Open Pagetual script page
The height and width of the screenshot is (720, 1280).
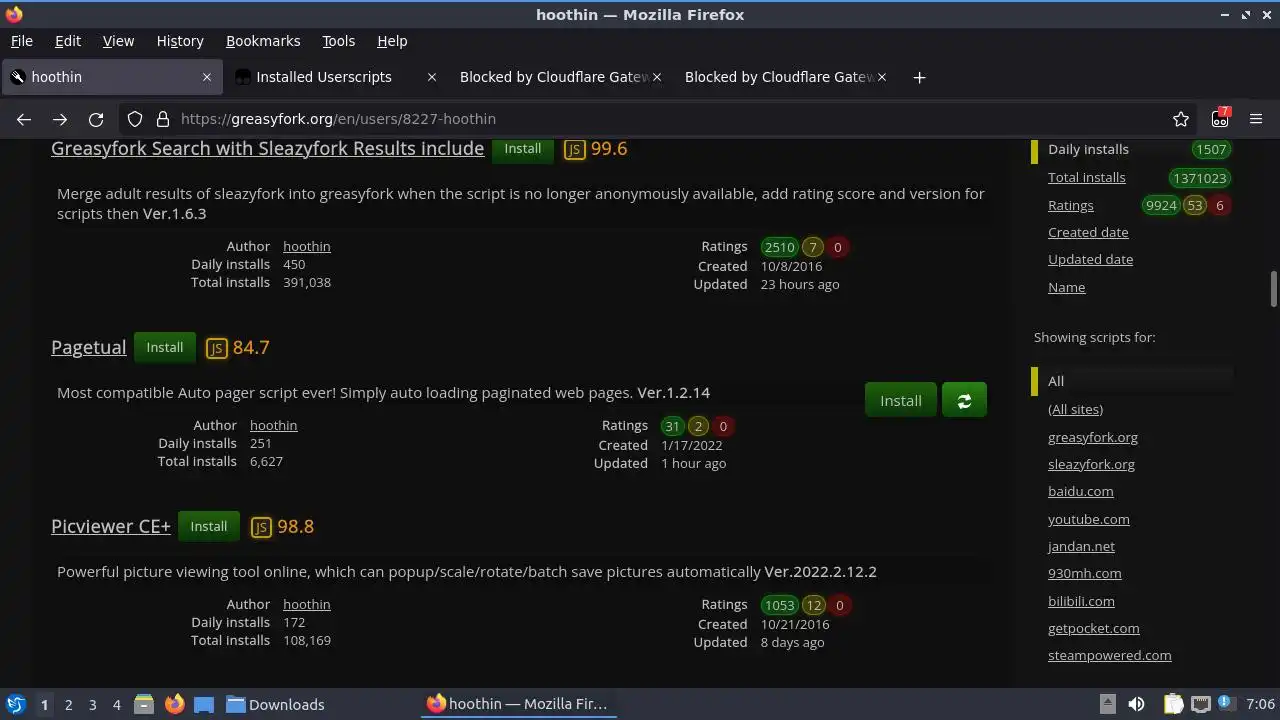point(88,348)
